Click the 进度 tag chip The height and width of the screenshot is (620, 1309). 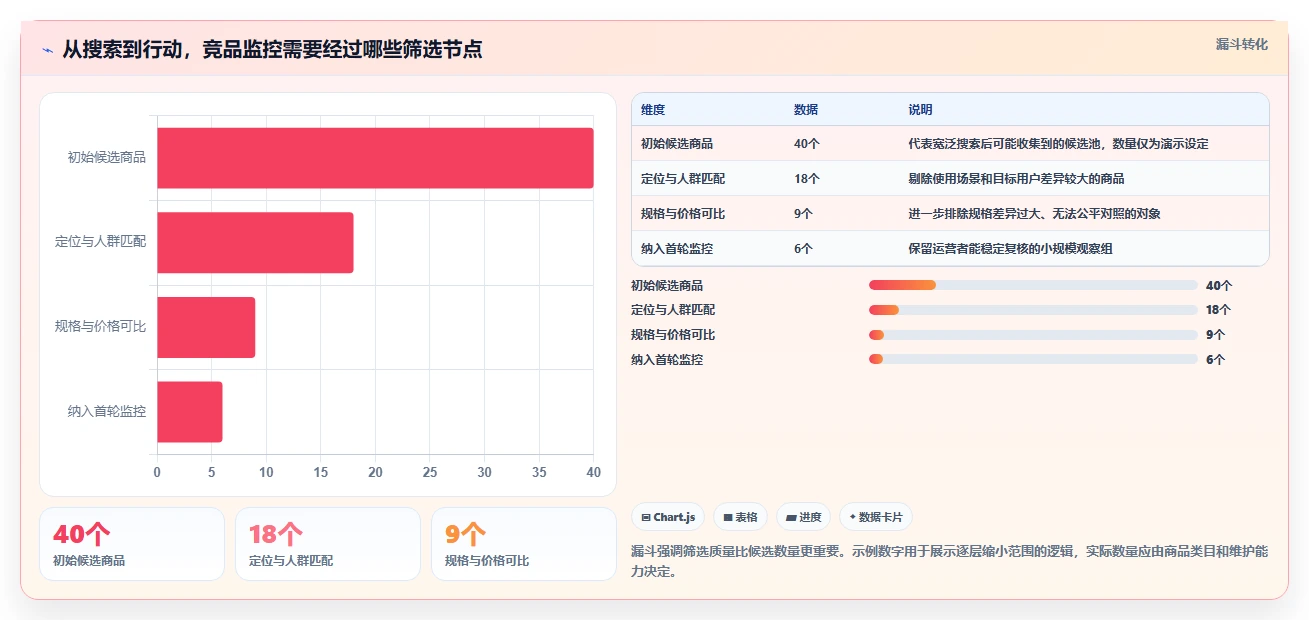803,517
